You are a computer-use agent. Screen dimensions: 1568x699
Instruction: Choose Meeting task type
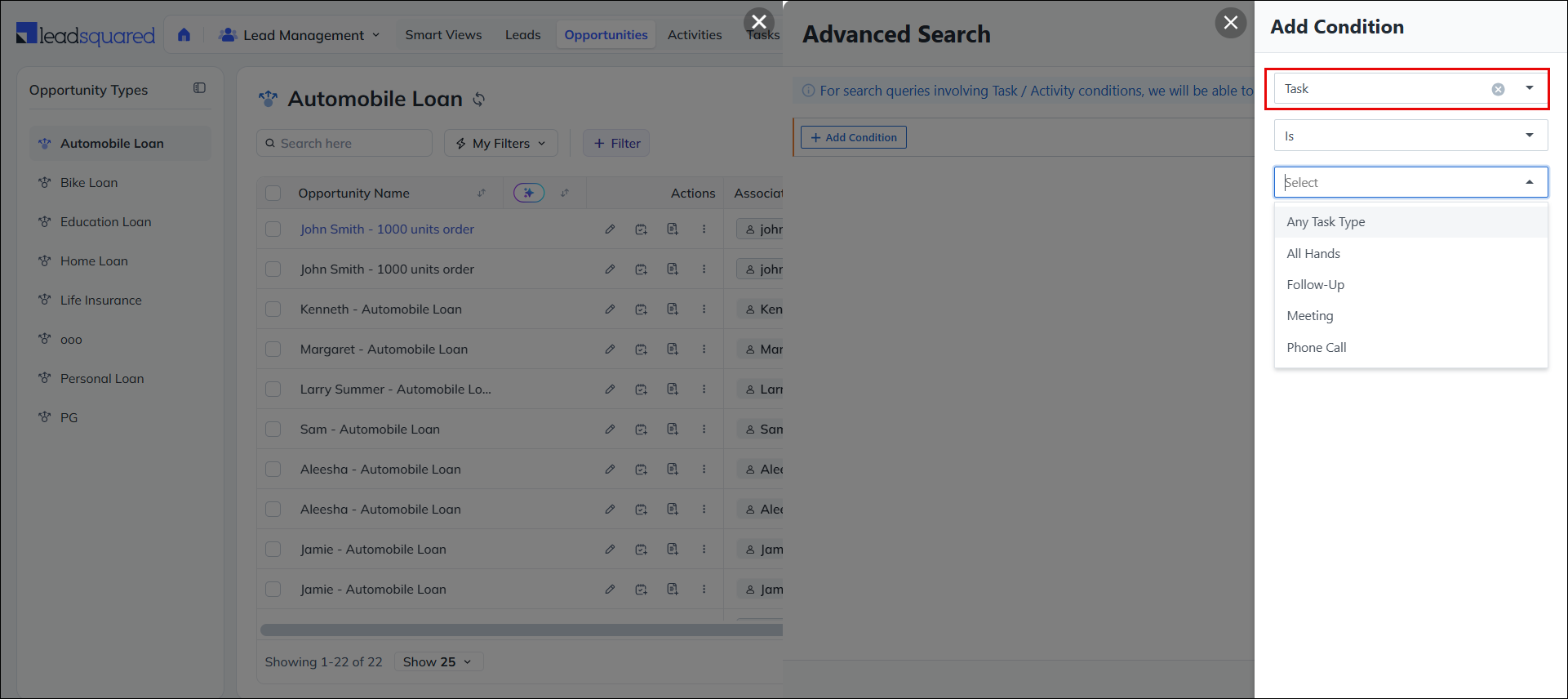click(1410, 315)
